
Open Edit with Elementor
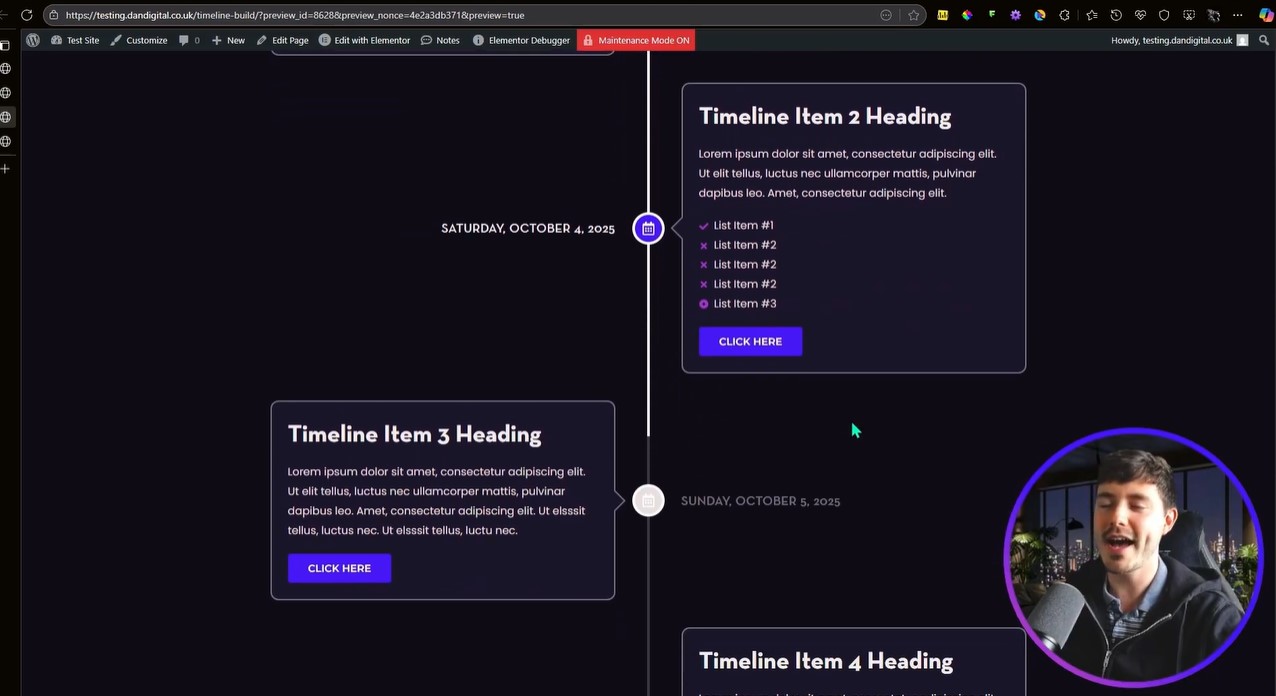tap(365, 40)
